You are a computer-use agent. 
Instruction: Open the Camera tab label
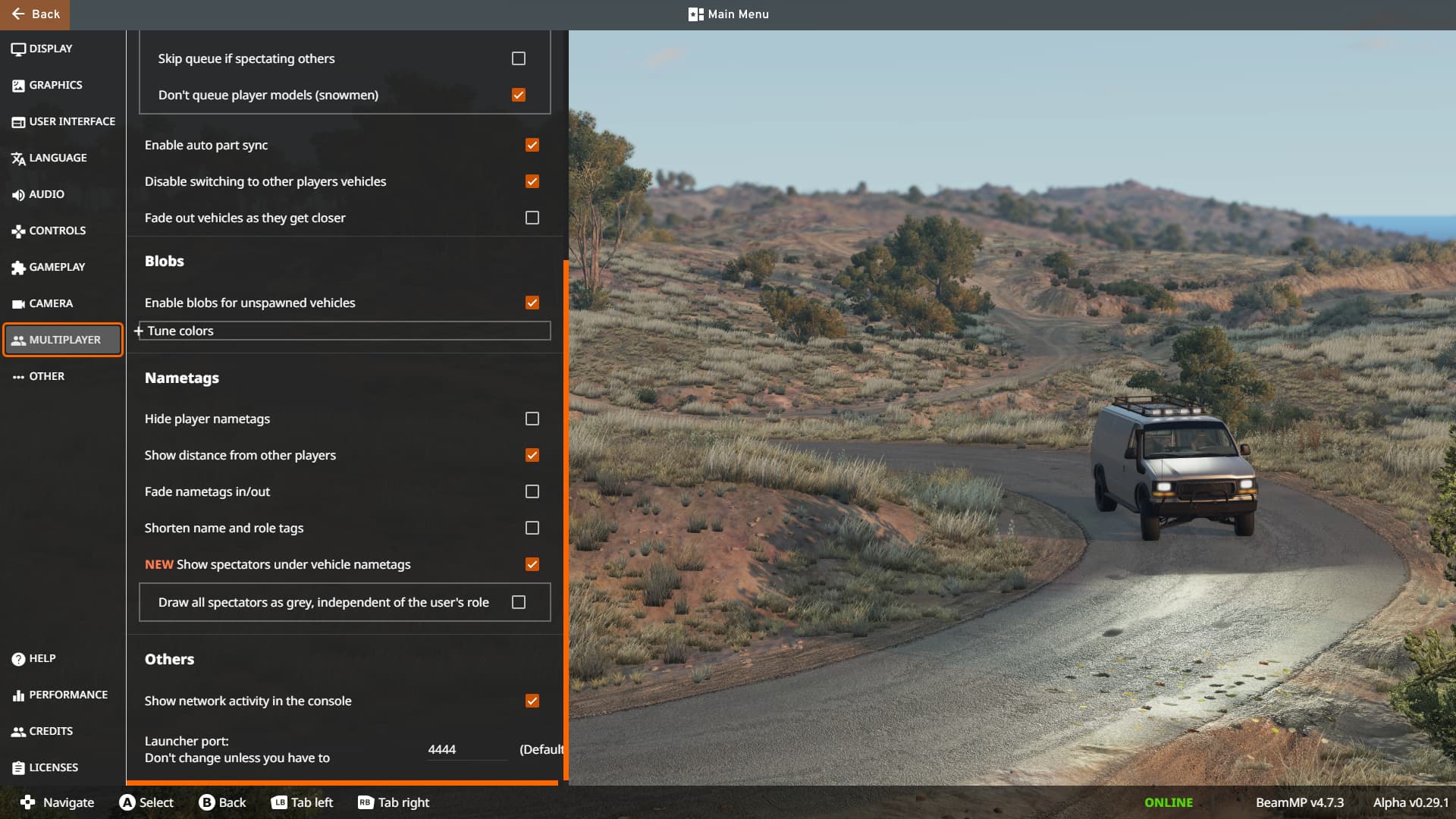click(x=51, y=303)
